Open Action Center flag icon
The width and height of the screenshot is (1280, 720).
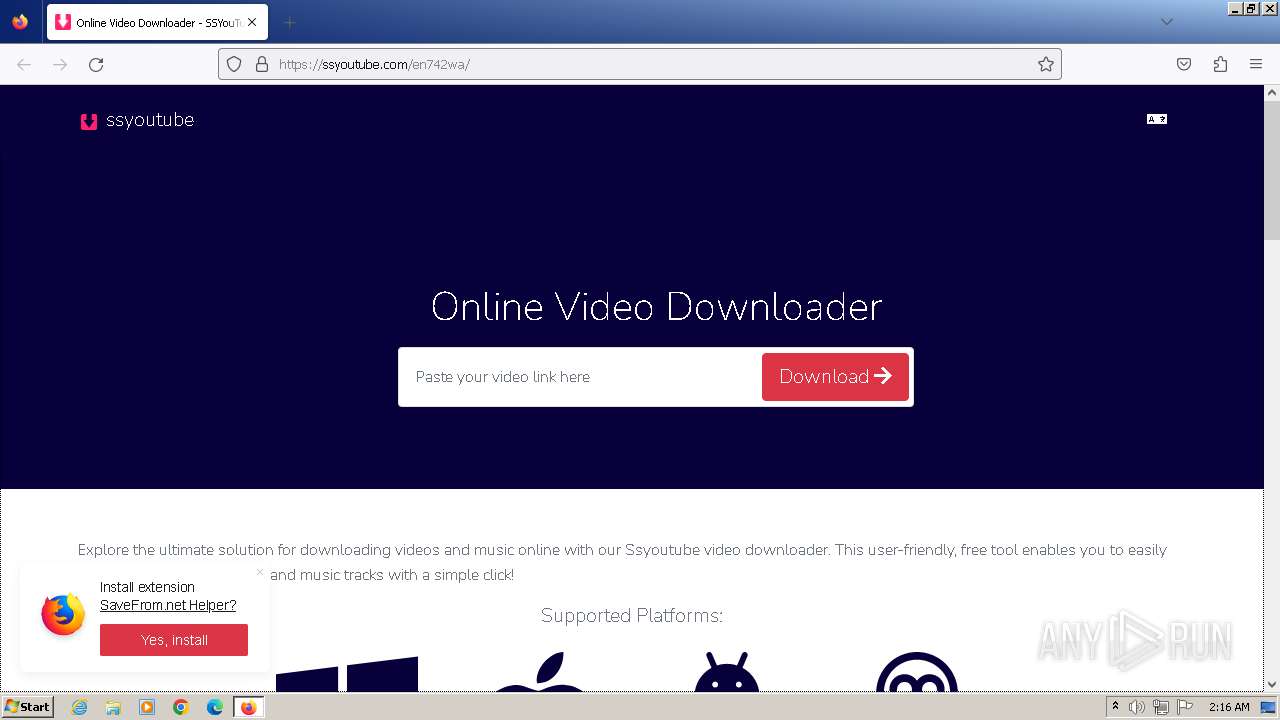(x=1185, y=707)
